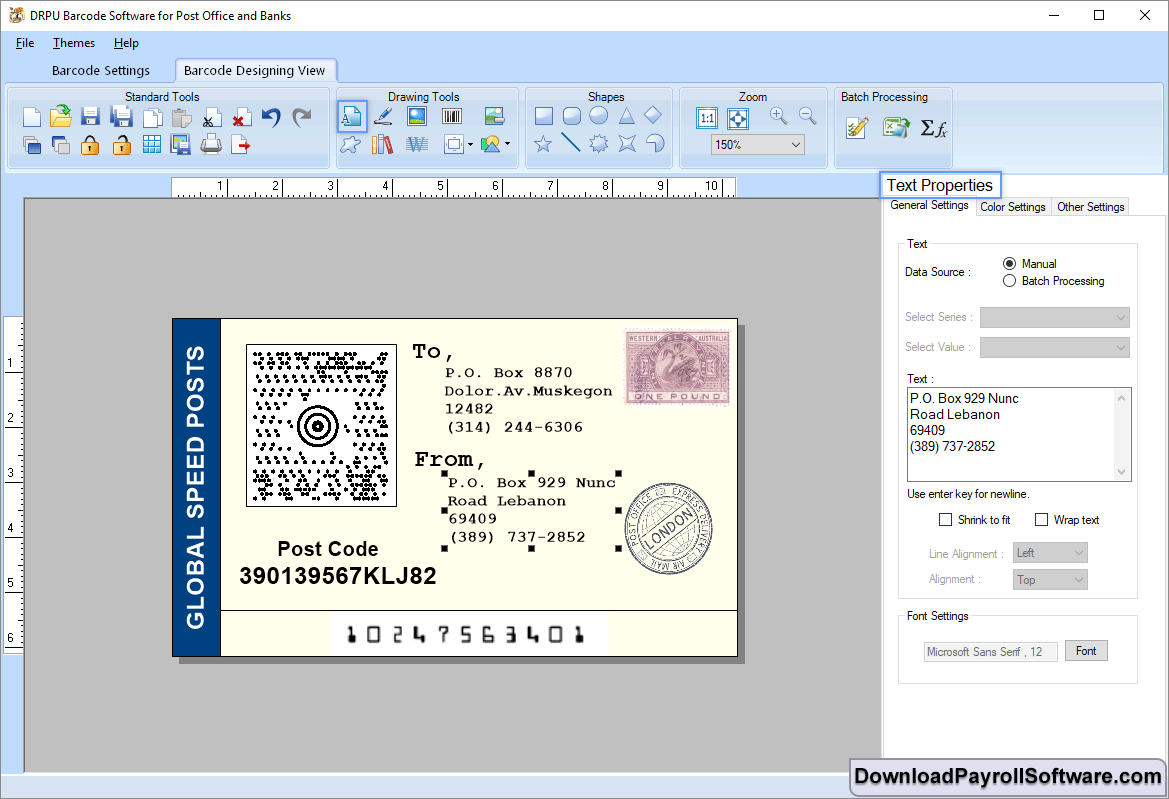Image resolution: width=1169 pixels, height=799 pixels.
Task: Draw a diamond shape
Action: coord(653,115)
